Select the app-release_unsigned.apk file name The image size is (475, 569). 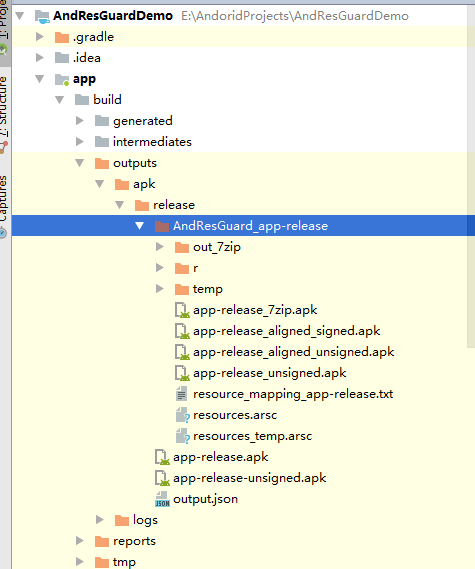pos(270,373)
